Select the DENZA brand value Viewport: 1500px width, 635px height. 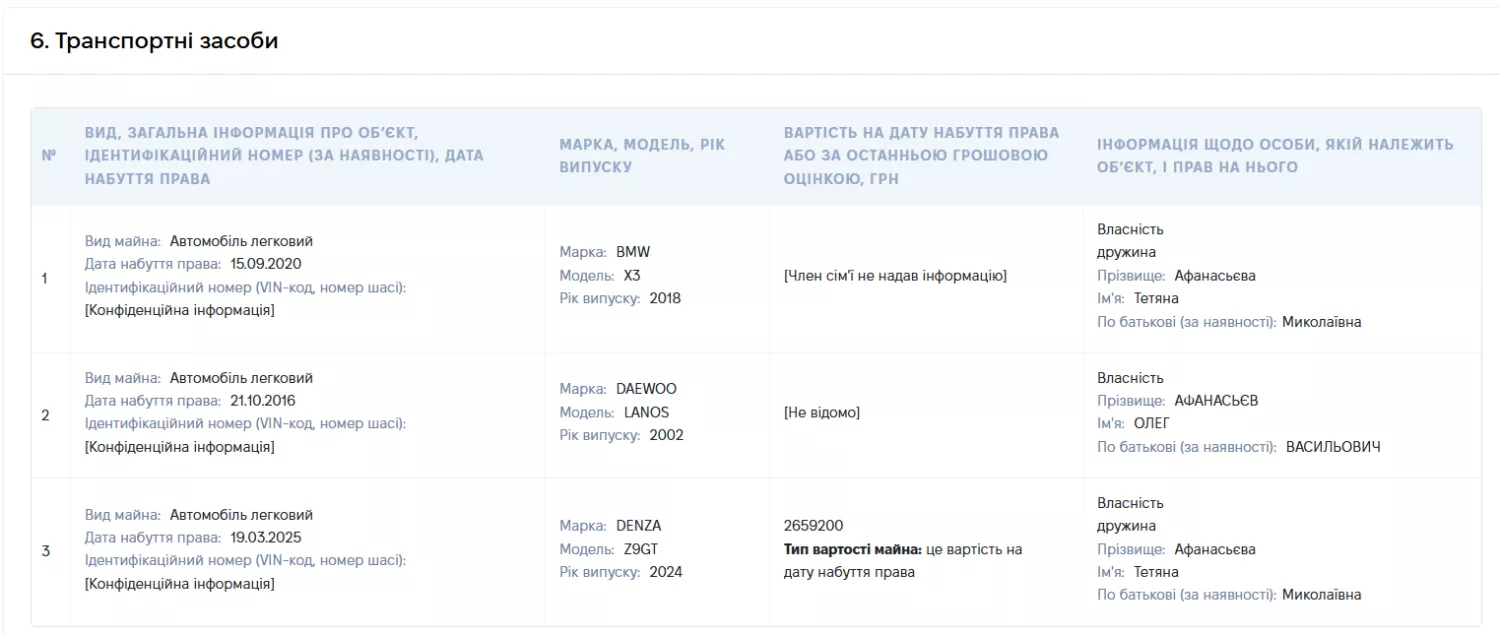(638, 526)
